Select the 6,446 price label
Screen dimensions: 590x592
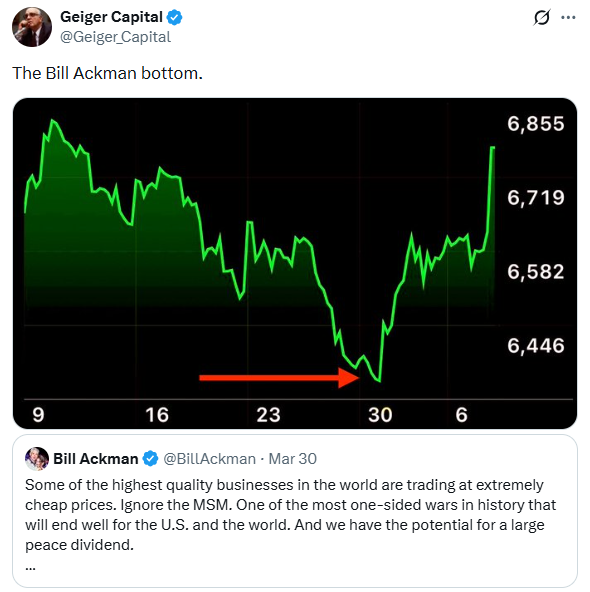[535, 346]
